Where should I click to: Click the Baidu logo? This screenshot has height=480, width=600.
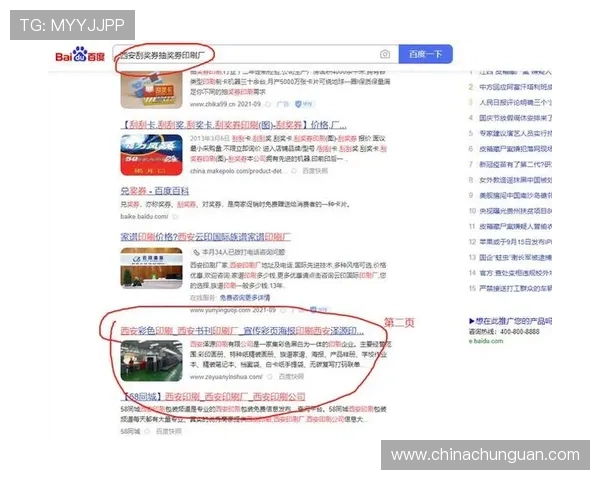(80, 54)
